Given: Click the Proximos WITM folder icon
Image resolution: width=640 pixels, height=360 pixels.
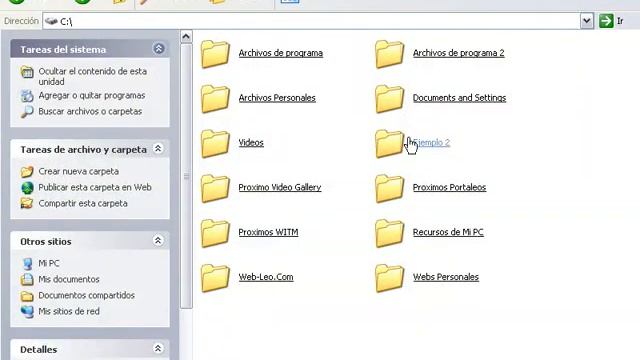Looking at the screenshot, I should (215, 233).
